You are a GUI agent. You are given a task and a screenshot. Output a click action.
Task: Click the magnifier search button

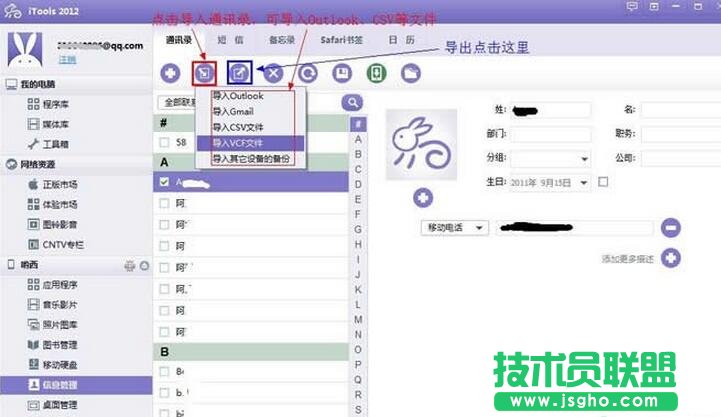pyautogui.click(x=352, y=102)
